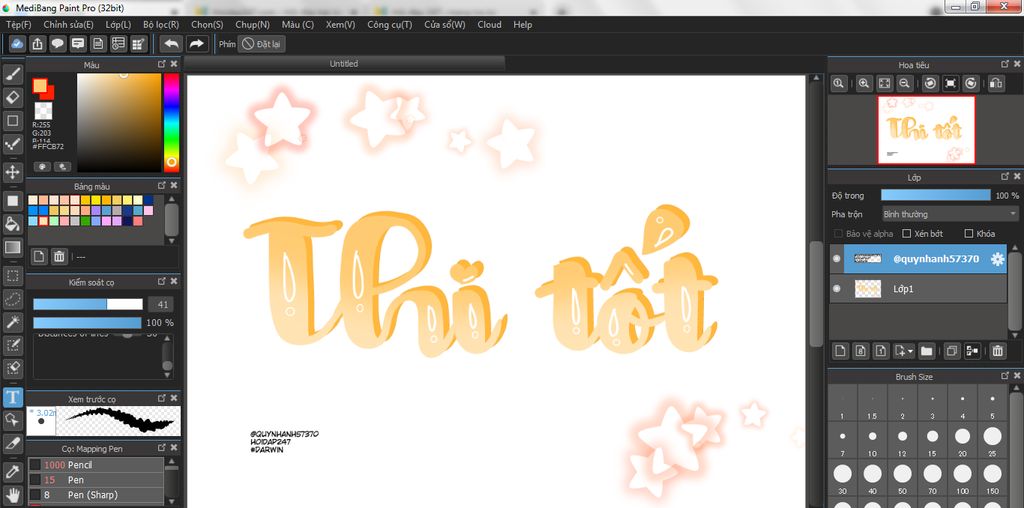Viewport: 1024px width, 508px height.
Task: Open the Chỉnh sửa(E) menu
Action: point(69,24)
